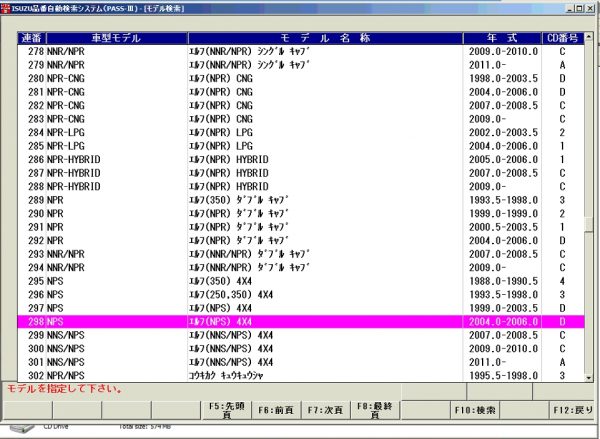Select row 292 NPR 2004.0-2006.0
The height and width of the screenshot is (439, 600).
[301, 241]
